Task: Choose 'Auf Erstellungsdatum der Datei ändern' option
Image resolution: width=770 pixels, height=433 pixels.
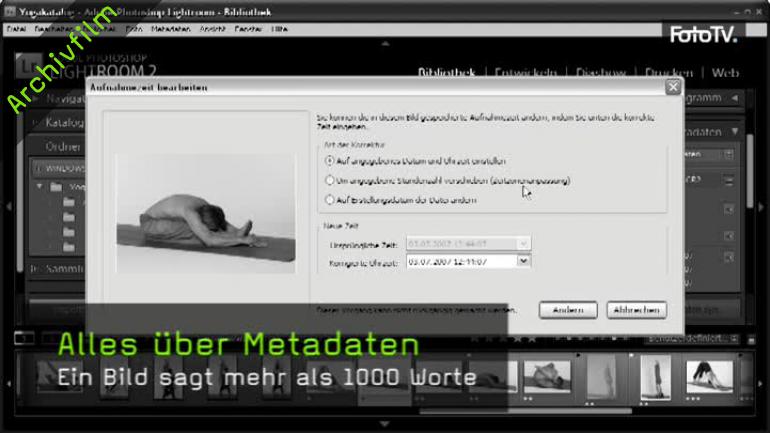Action: tap(330, 200)
